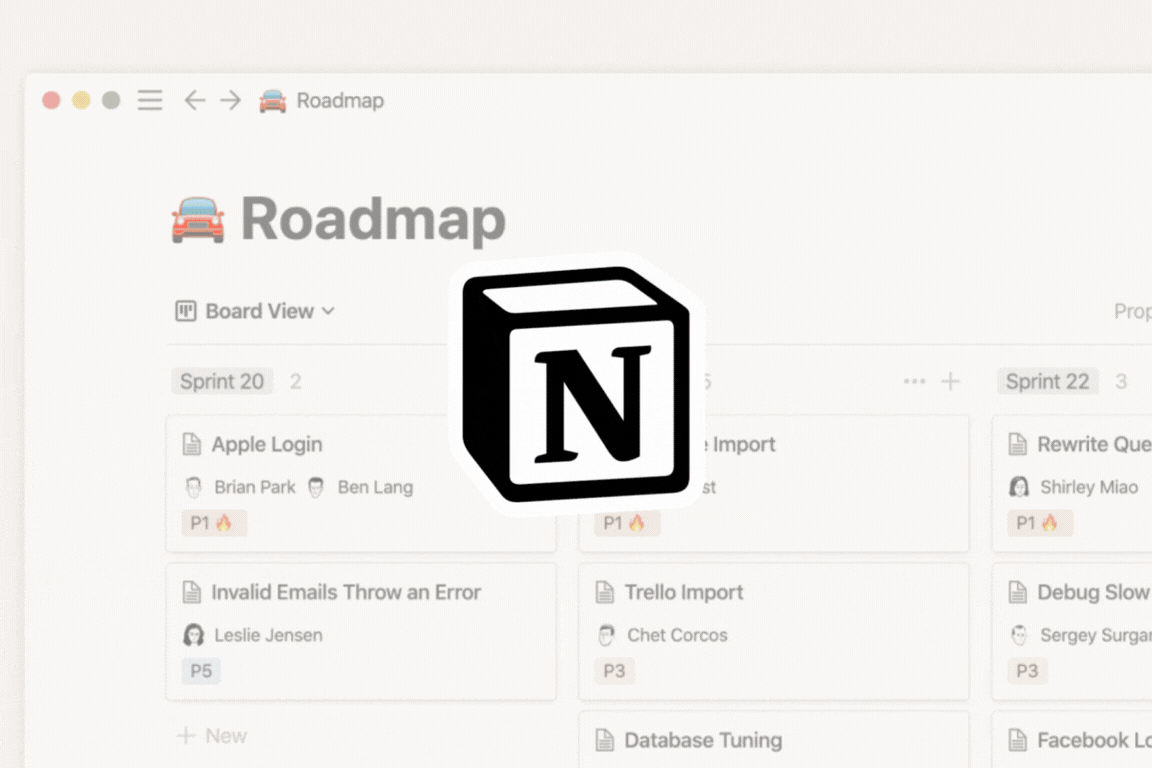1152x768 pixels.
Task: Click the P1 tag on Apple Login
Action: coord(214,523)
